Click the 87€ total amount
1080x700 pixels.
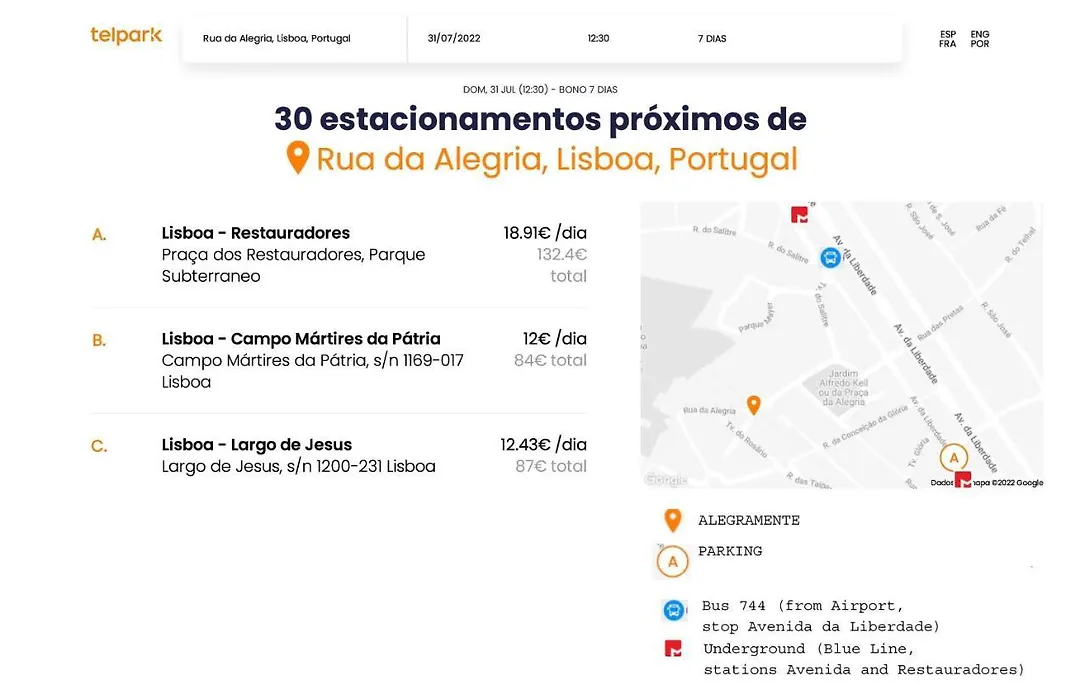(551, 466)
